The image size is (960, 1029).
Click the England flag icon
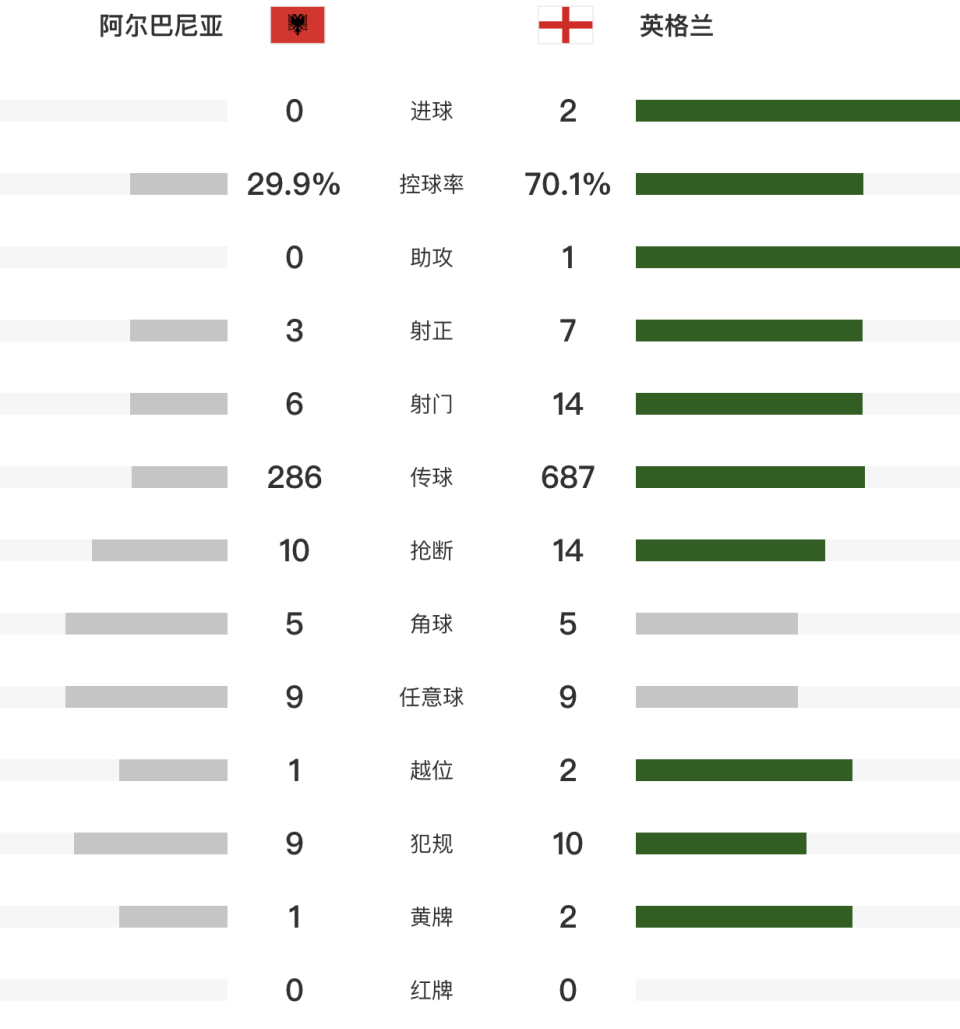565,25
